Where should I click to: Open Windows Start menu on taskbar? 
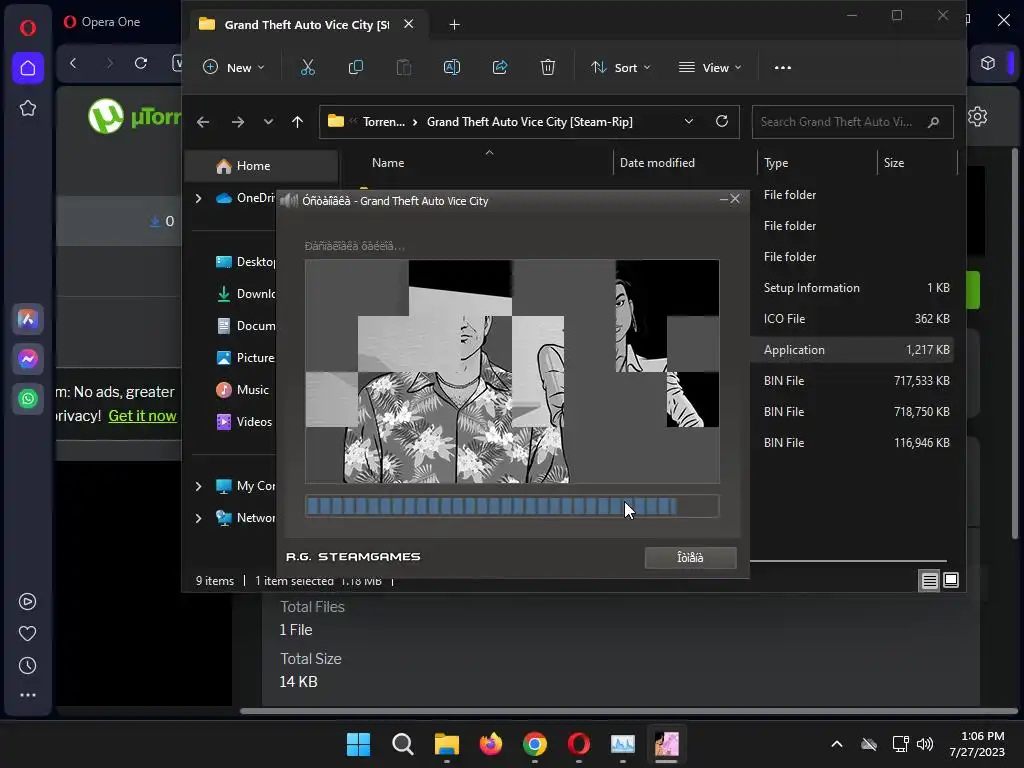(358, 744)
